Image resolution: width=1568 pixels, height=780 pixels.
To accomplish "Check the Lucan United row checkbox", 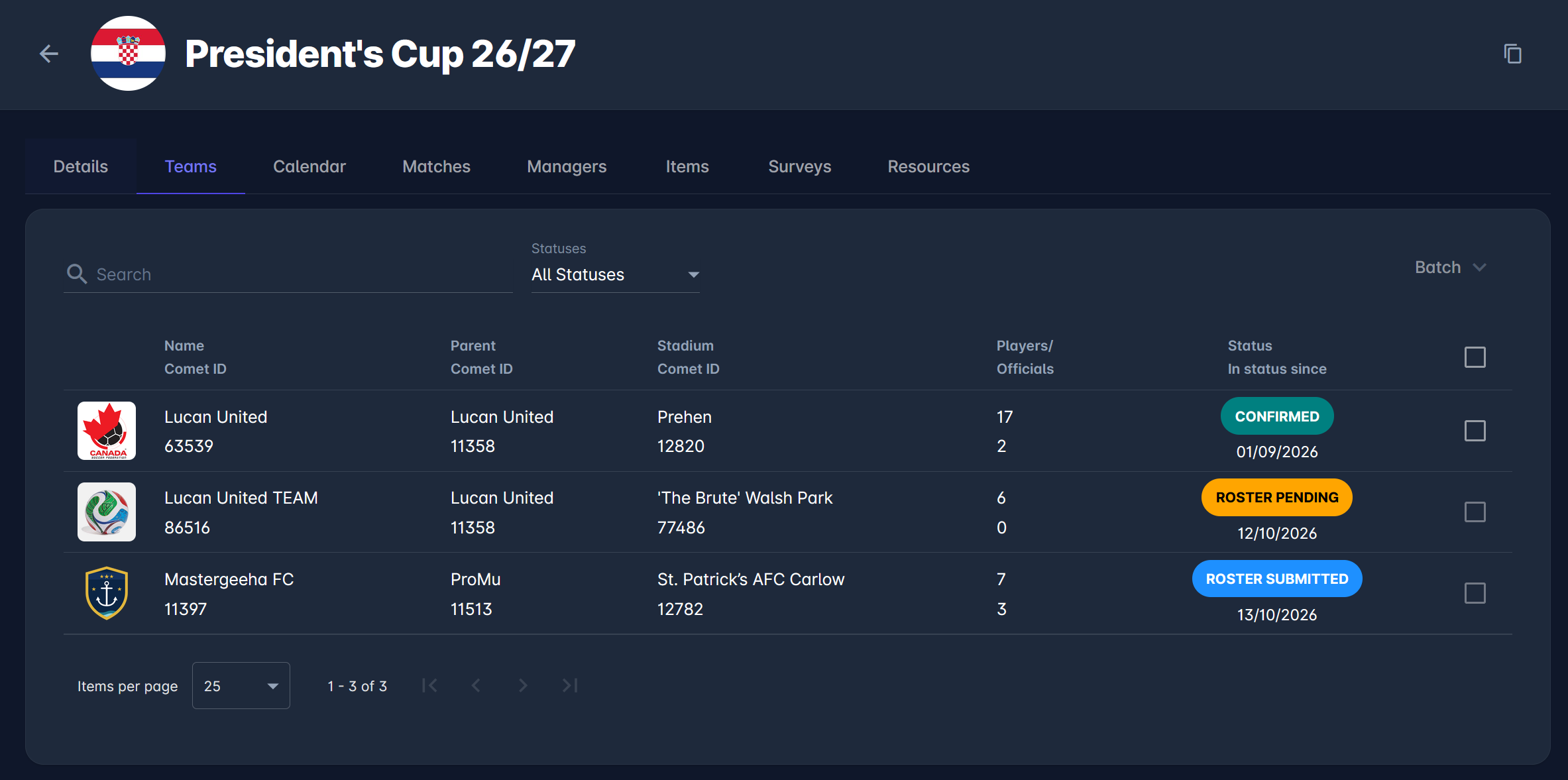I will [x=1475, y=431].
